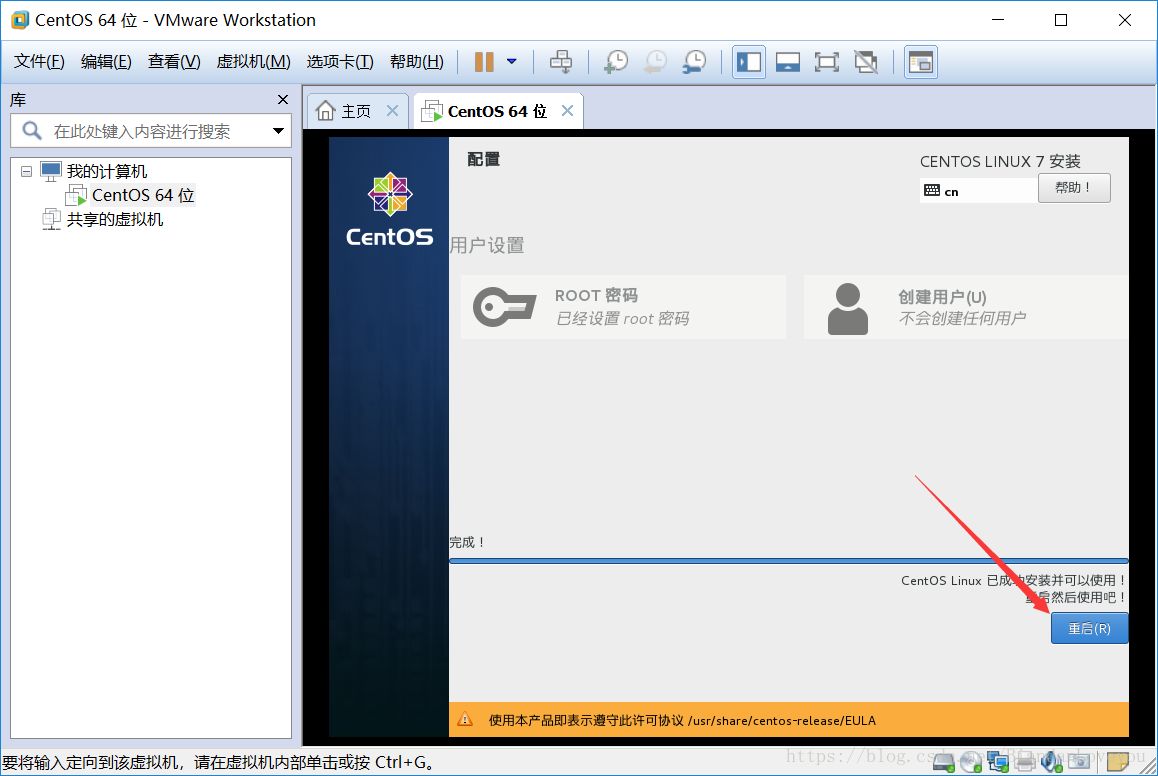
Task: Close the CentOS 64 位 tab
Action: click(x=567, y=111)
